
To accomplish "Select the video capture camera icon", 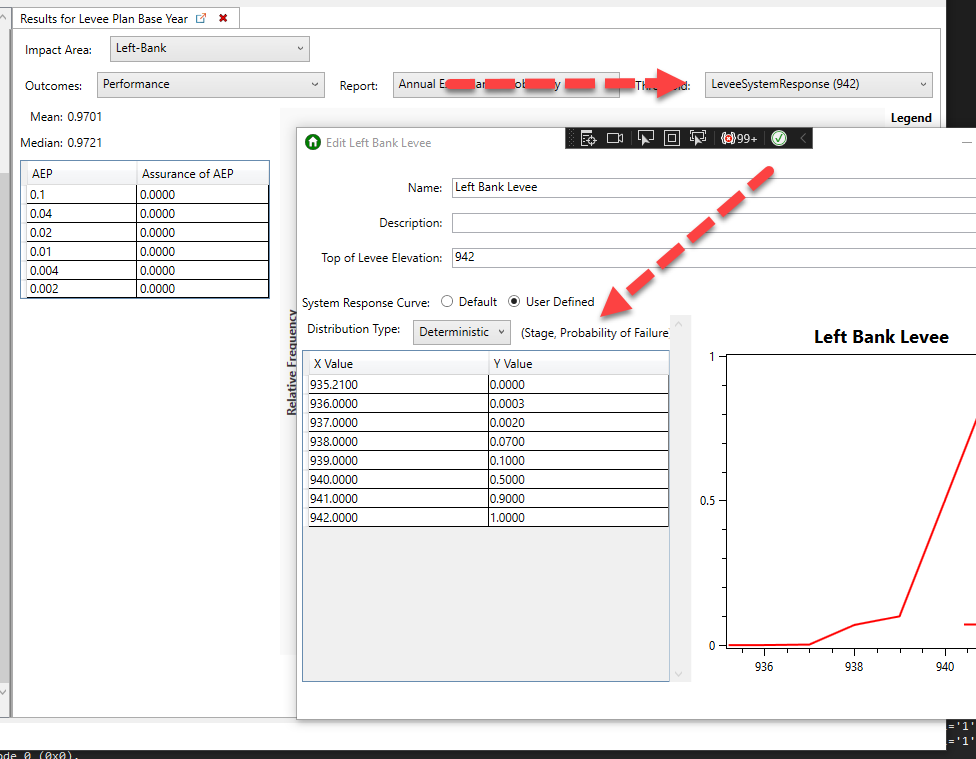I will pyautogui.click(x=614, y=137).
